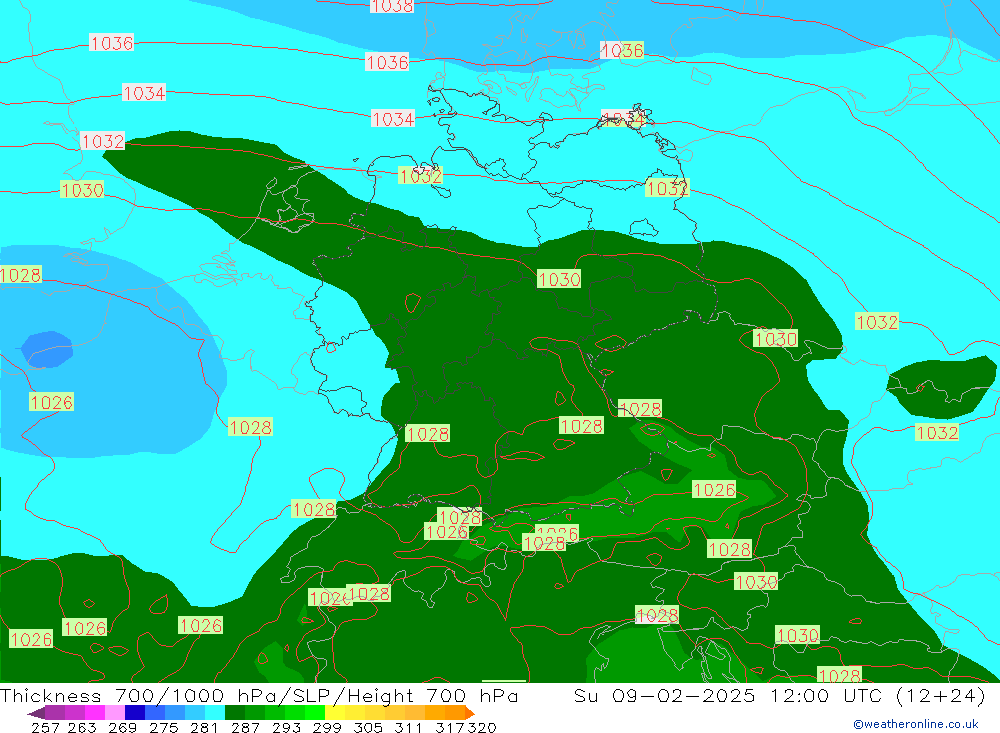Viewport: 1000px width, 733px height.
Task: Select the dark navy blue legend swatch
Action: [135, 713]
